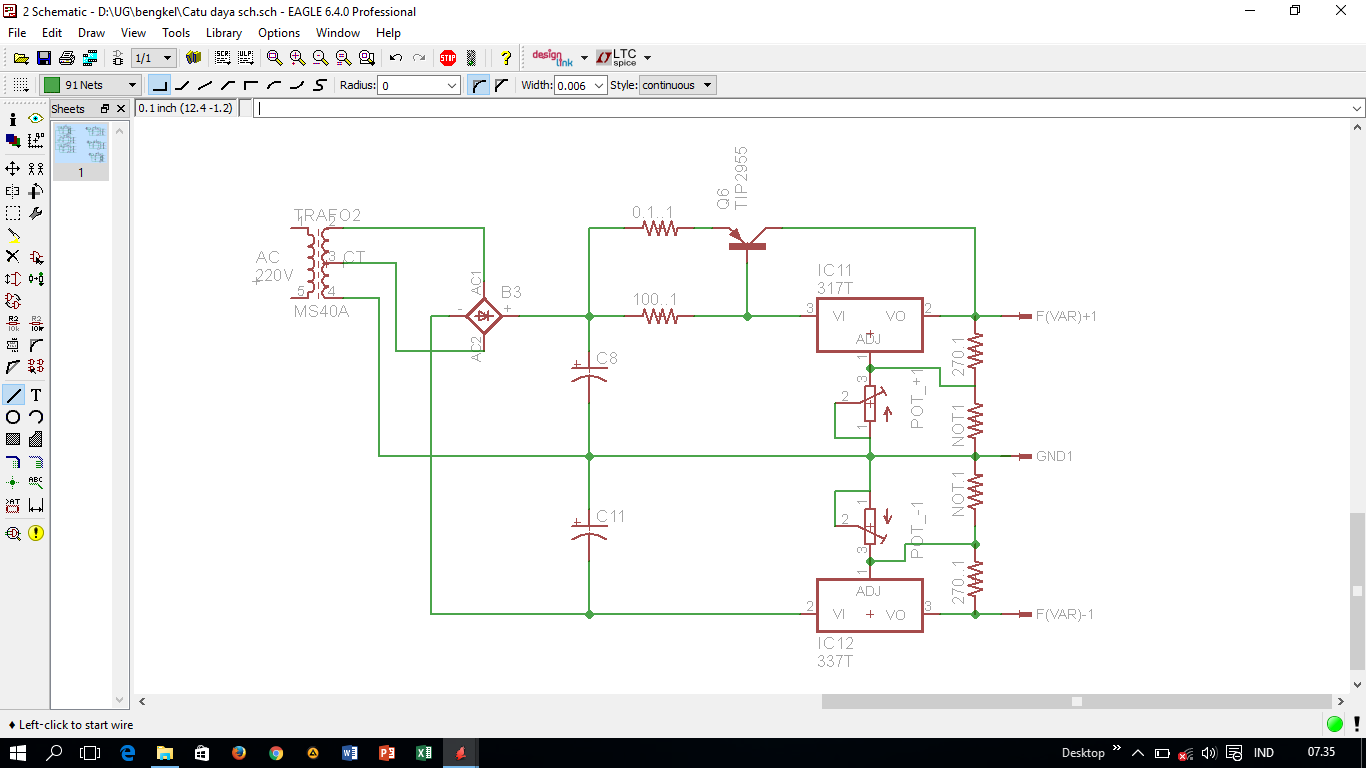Select the straight diagonal wire bend style
This screenshot has width=1366, height=768.
(205, 85)
